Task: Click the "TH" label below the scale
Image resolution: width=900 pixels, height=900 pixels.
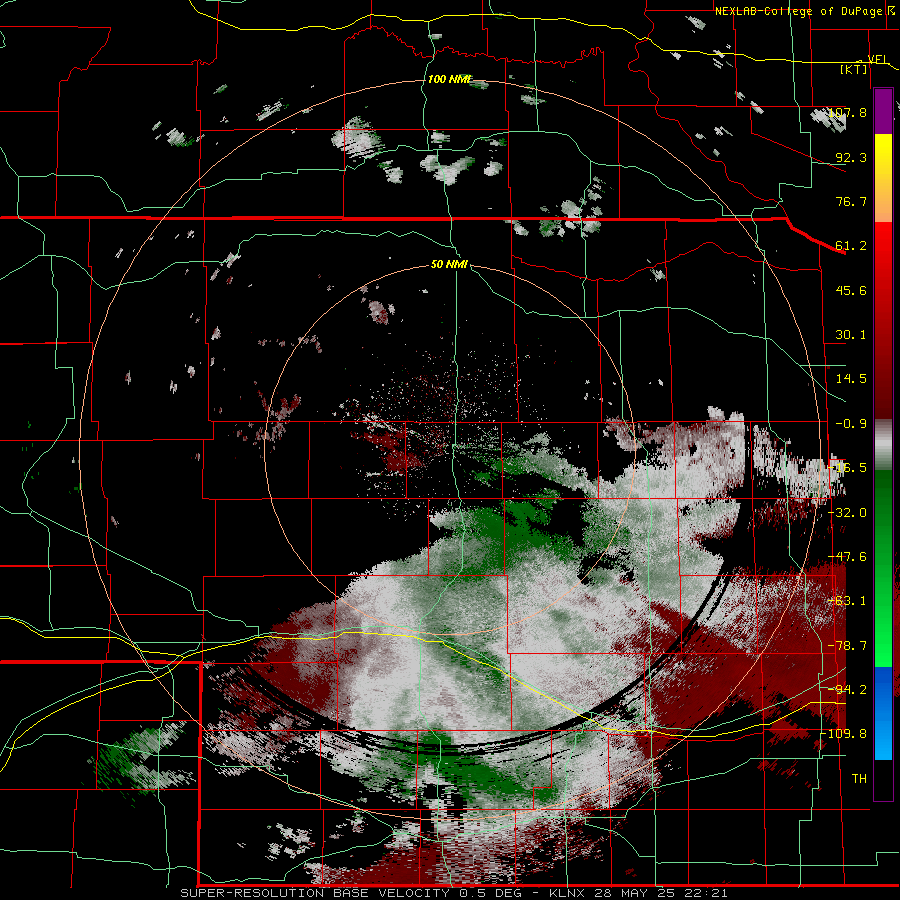Action: (x=859, y=779)
